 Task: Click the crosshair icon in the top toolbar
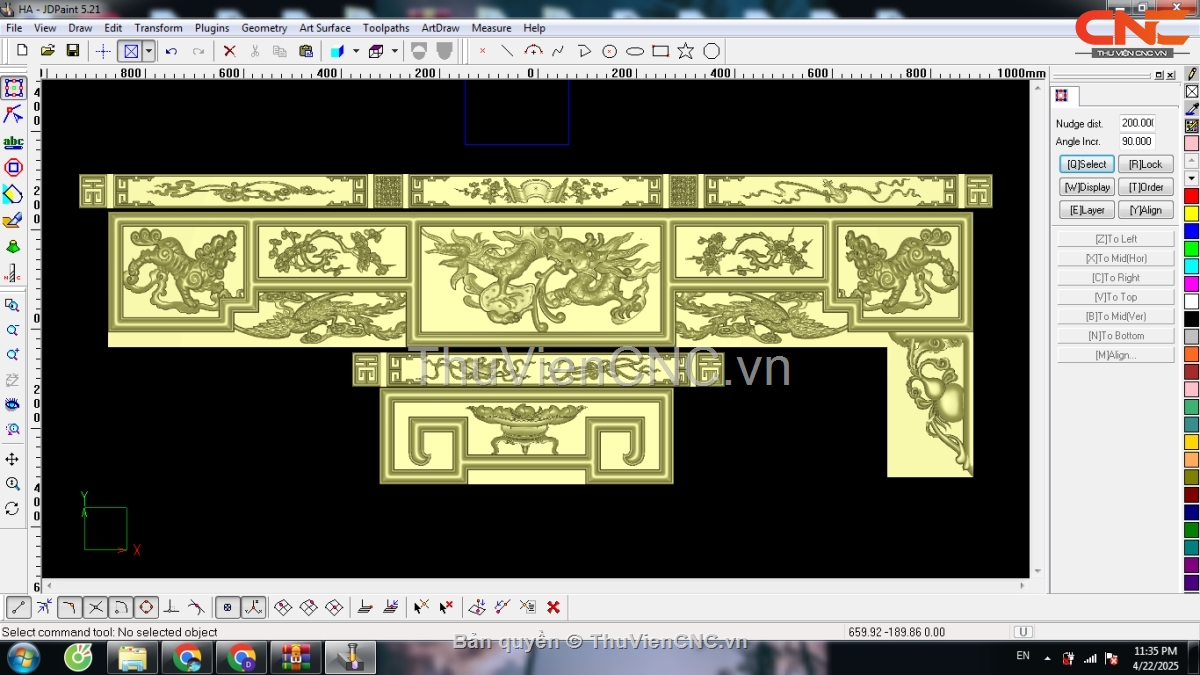point(103,51)
